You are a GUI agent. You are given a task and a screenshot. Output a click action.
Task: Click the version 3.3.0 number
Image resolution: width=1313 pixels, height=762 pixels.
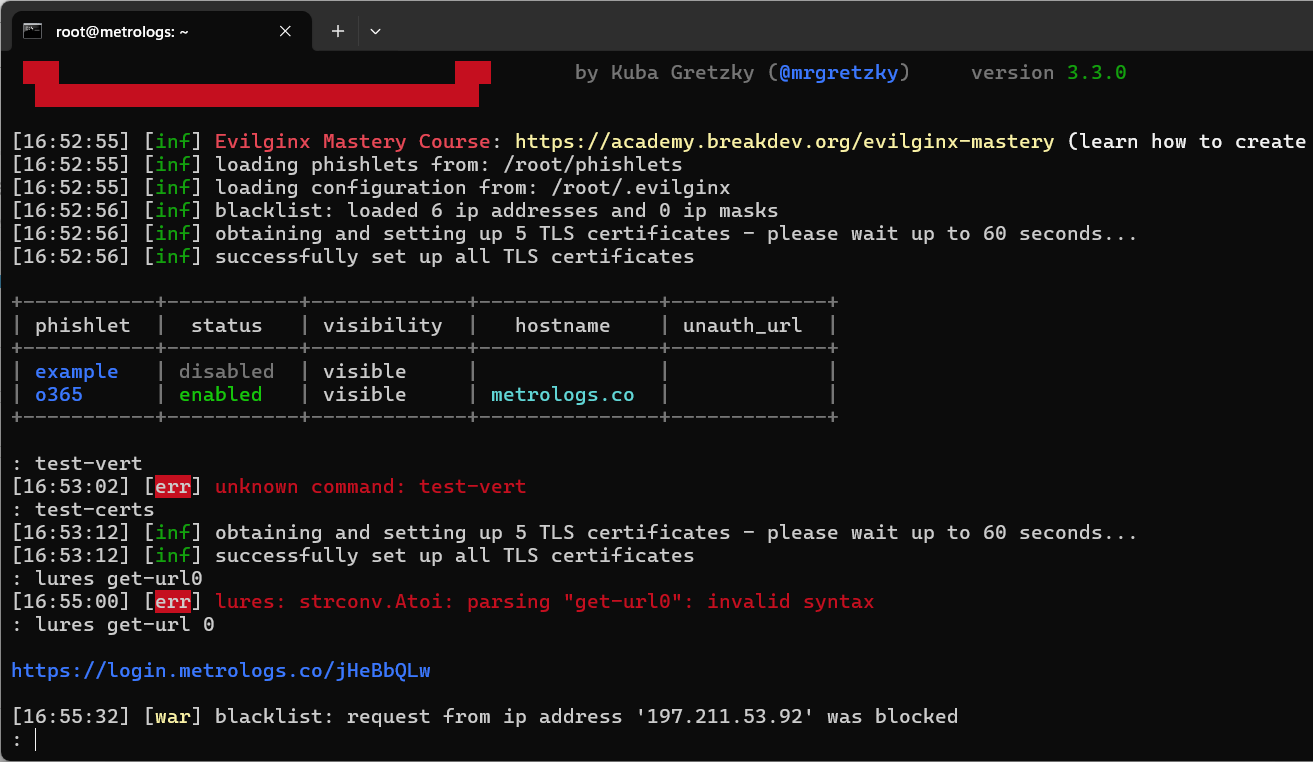(x=1097, y=72)
